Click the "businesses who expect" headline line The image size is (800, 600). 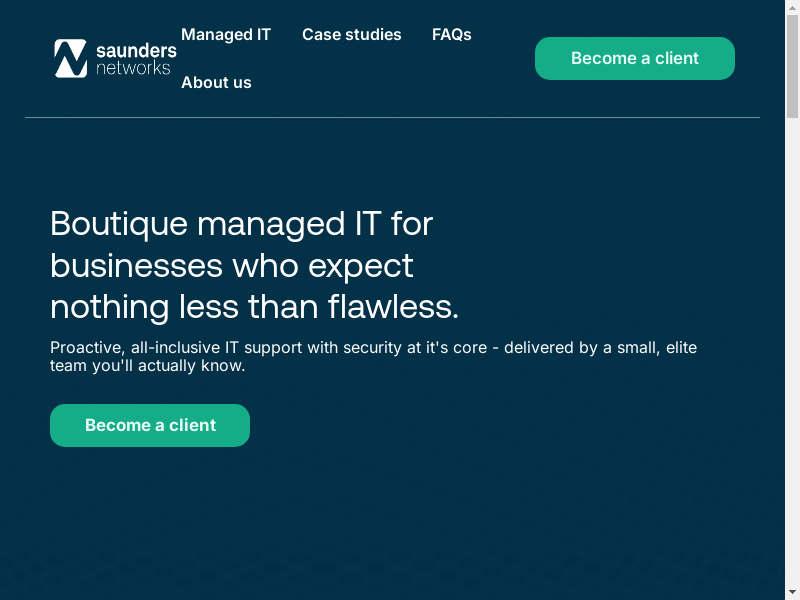tap(231, 265)
